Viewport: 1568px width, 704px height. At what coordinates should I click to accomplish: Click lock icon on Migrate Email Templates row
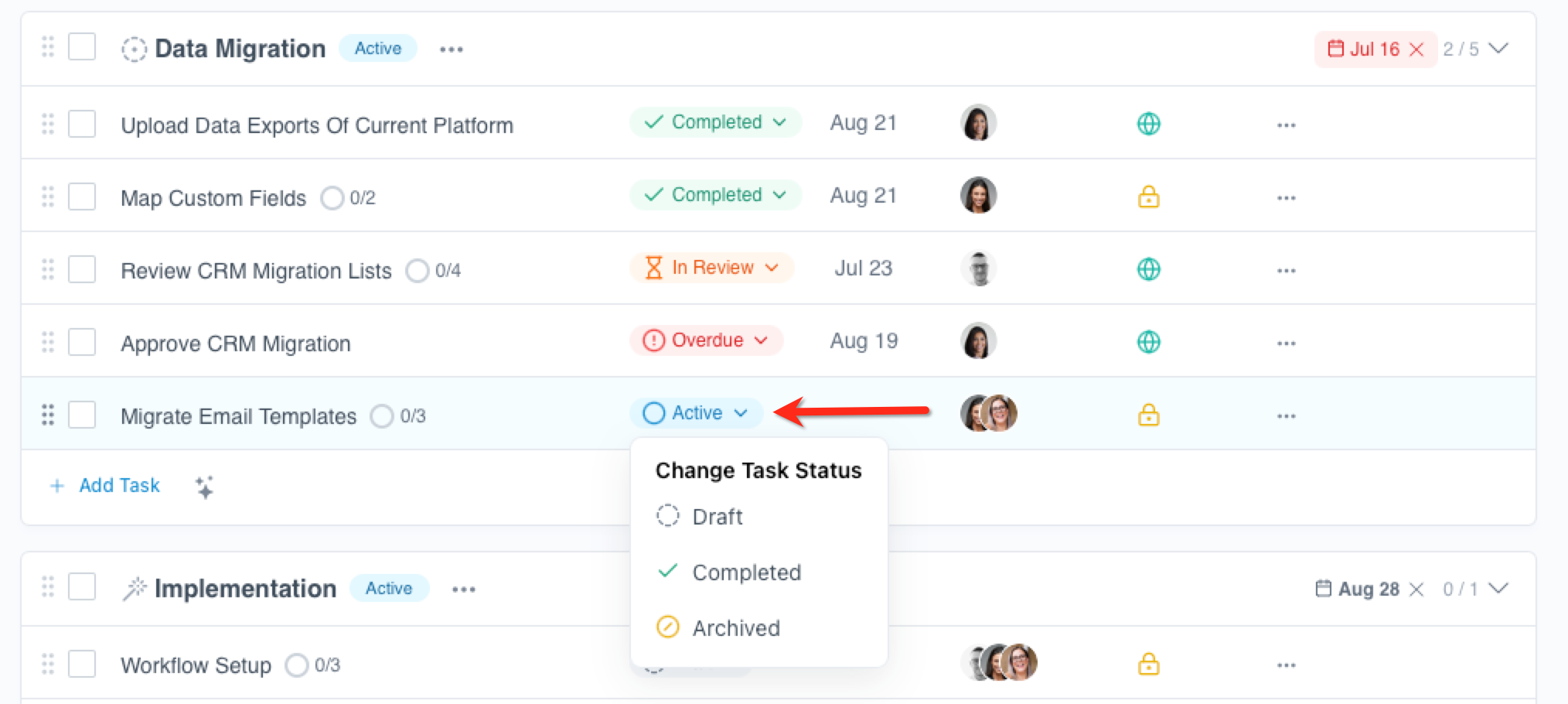[1148, 415]
